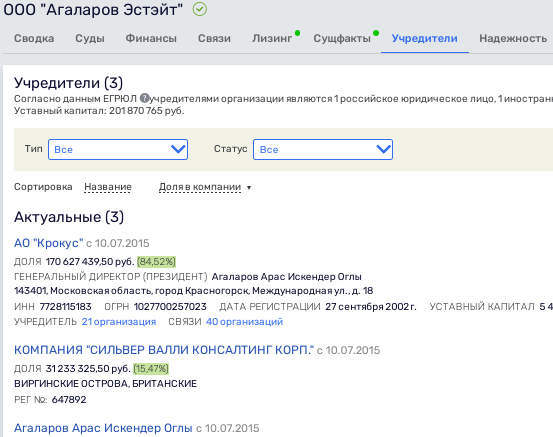Click the Уставный капитал 201 870 765 руб. line
The height and width of the screenshot is (437, 553).
click(99, 111)
